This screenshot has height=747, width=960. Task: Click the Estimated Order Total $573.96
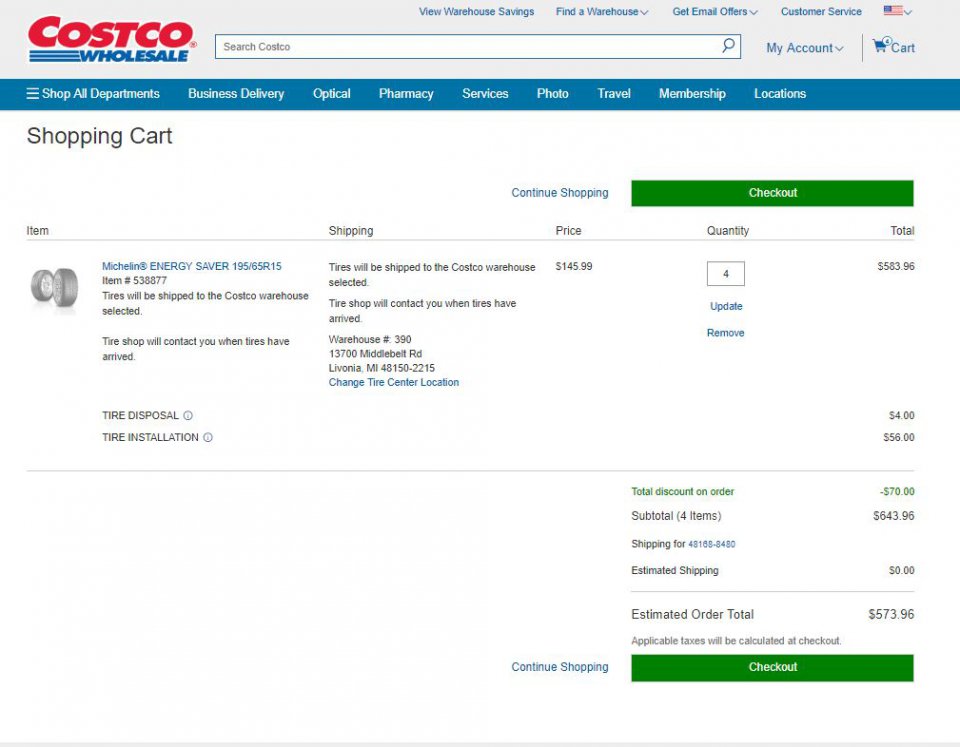(x=891, y=614)
